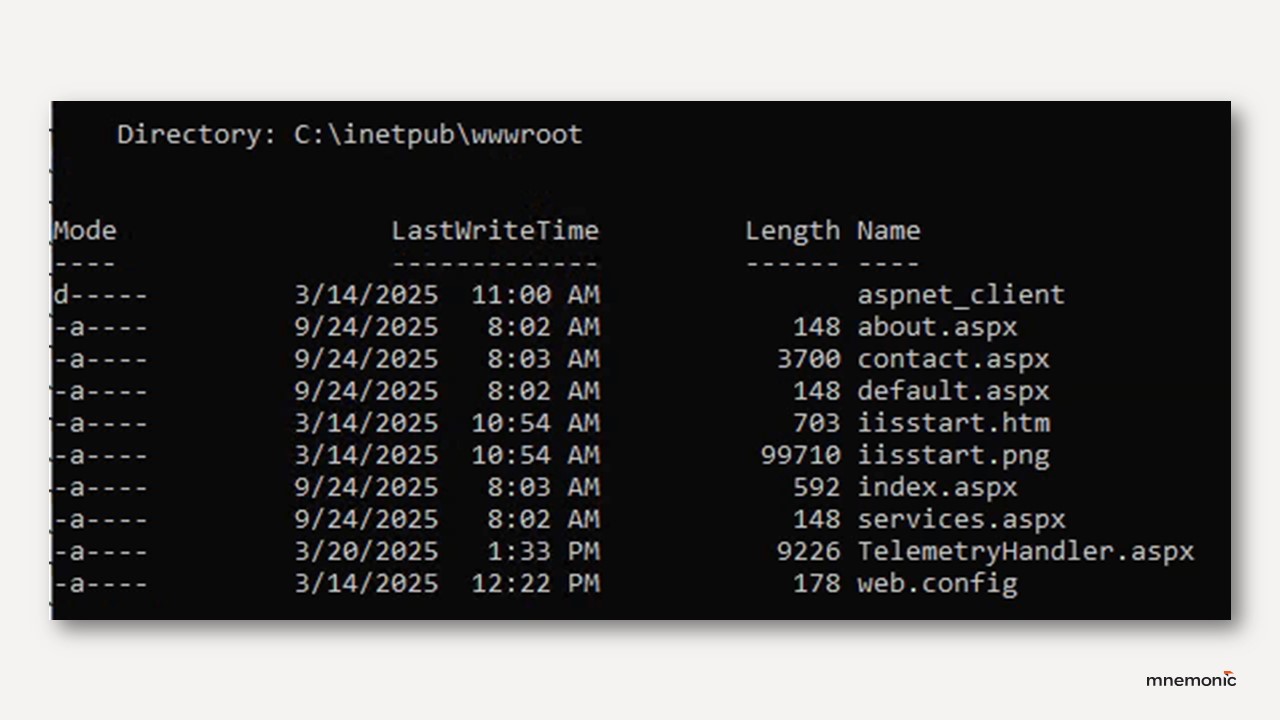Screen dimensions: 1280x720
Task: Click the 9226 file length value
Action: tap(808, 551)
